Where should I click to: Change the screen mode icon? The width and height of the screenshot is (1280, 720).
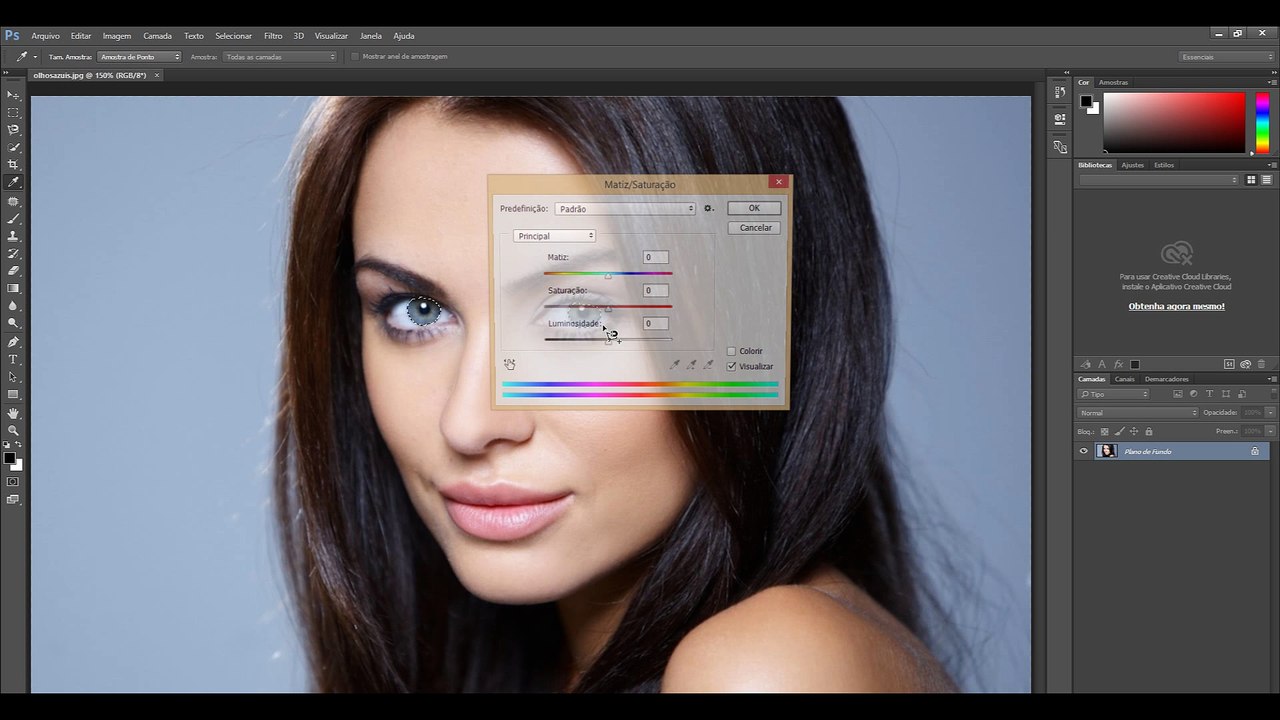click(x=13, y=499)
